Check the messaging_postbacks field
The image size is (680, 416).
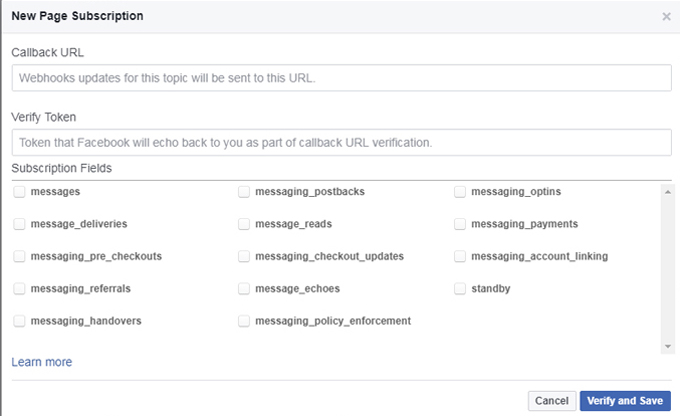244,192
